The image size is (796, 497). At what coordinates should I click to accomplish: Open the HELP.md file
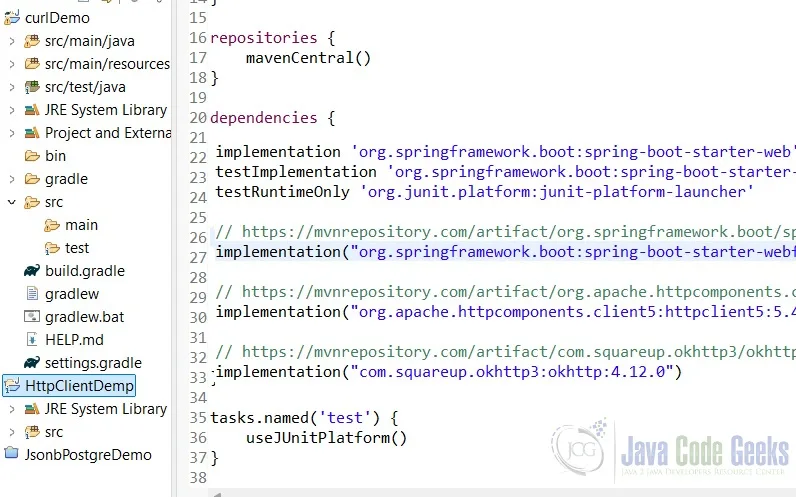74,340
